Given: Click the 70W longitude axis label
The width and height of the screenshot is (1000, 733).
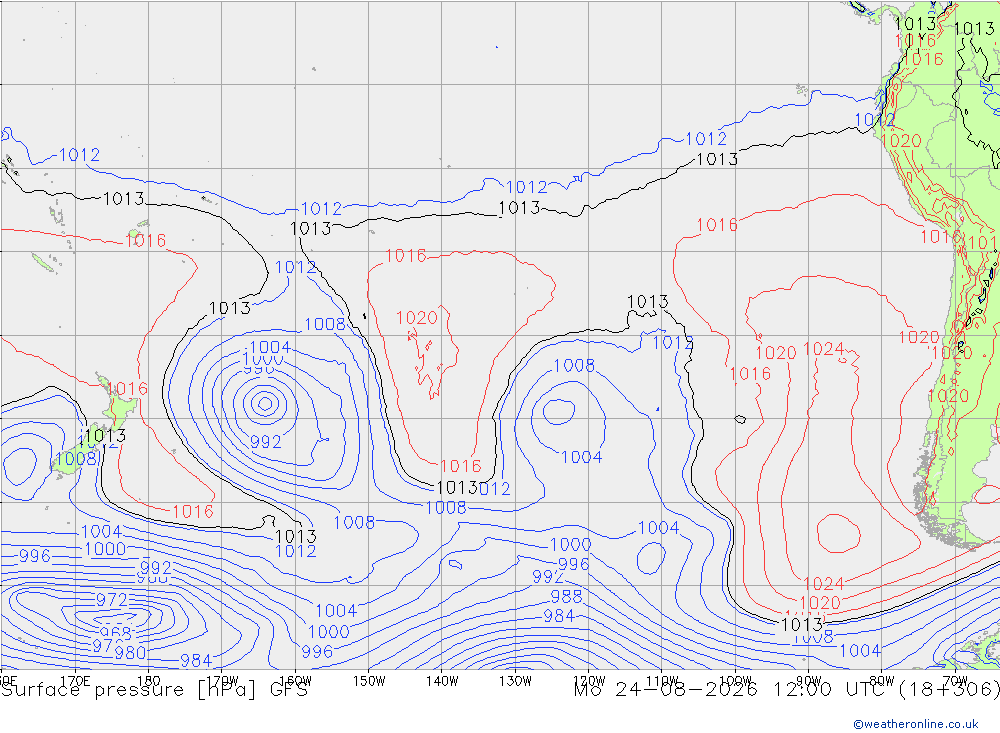Looking at the screenshot, I should tap(955, 681).
